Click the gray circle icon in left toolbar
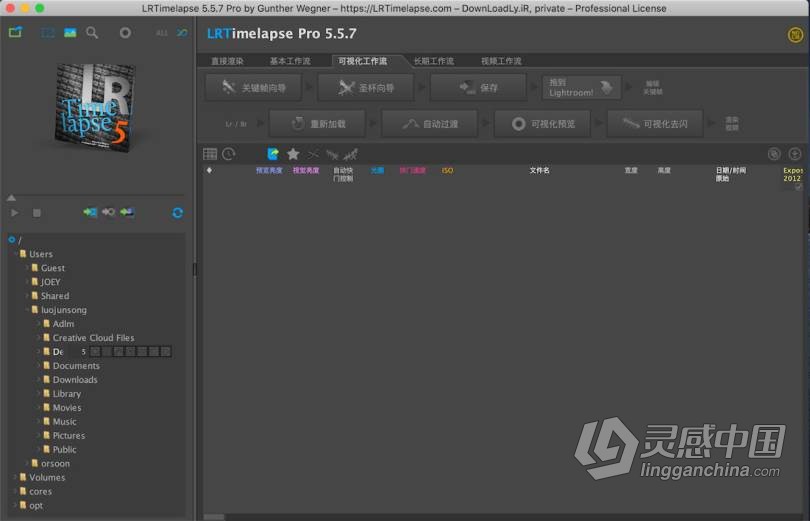810x521 pixels. pyautogui.click(x=125, y=33)
